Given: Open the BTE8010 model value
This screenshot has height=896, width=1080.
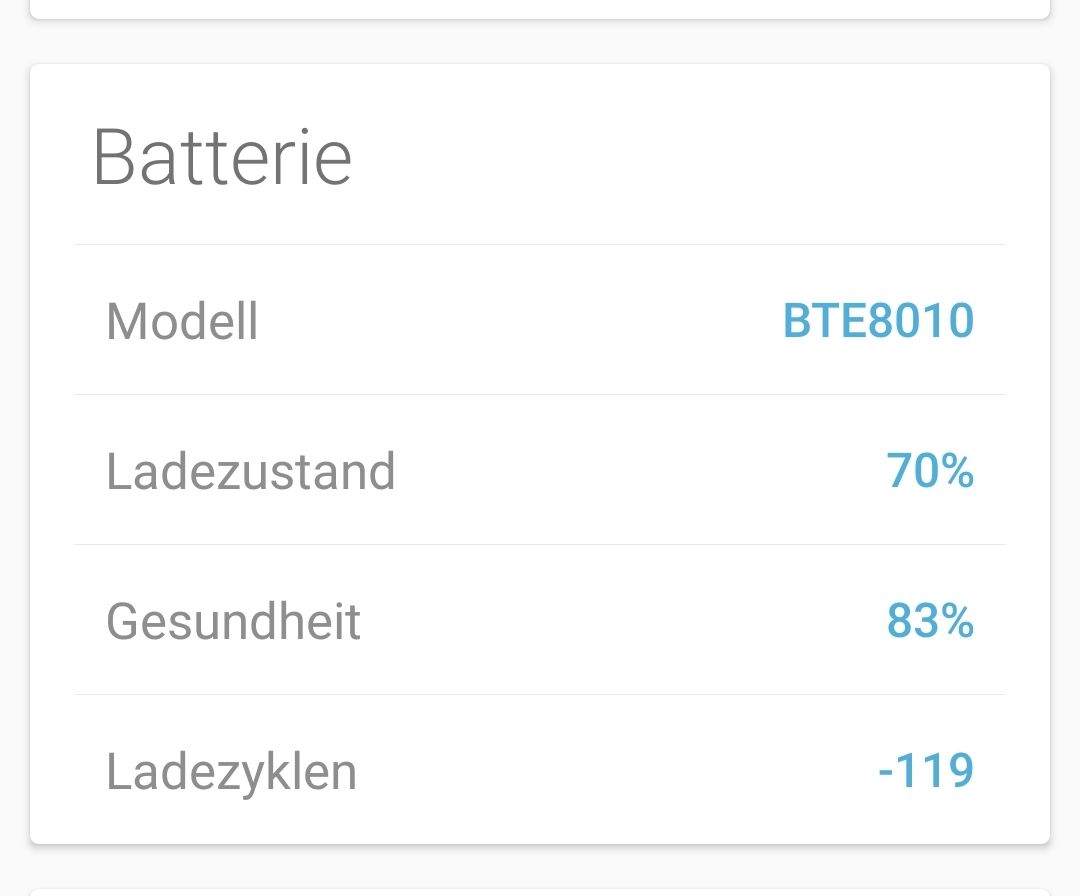Looking at the screenshot, I should point(877,321).
